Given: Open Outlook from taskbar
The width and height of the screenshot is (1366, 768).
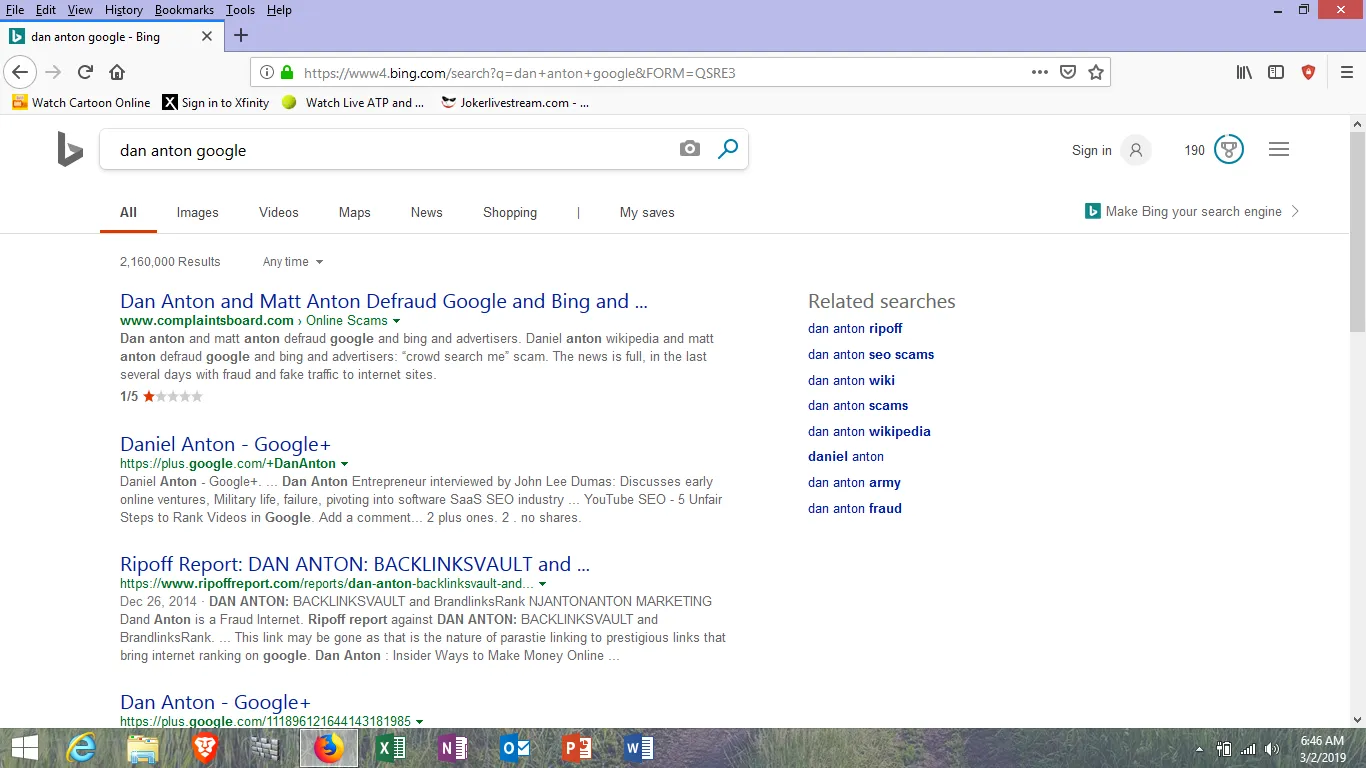Looking at the screenshot, I should pyautogui.click(x=515, y=748).
